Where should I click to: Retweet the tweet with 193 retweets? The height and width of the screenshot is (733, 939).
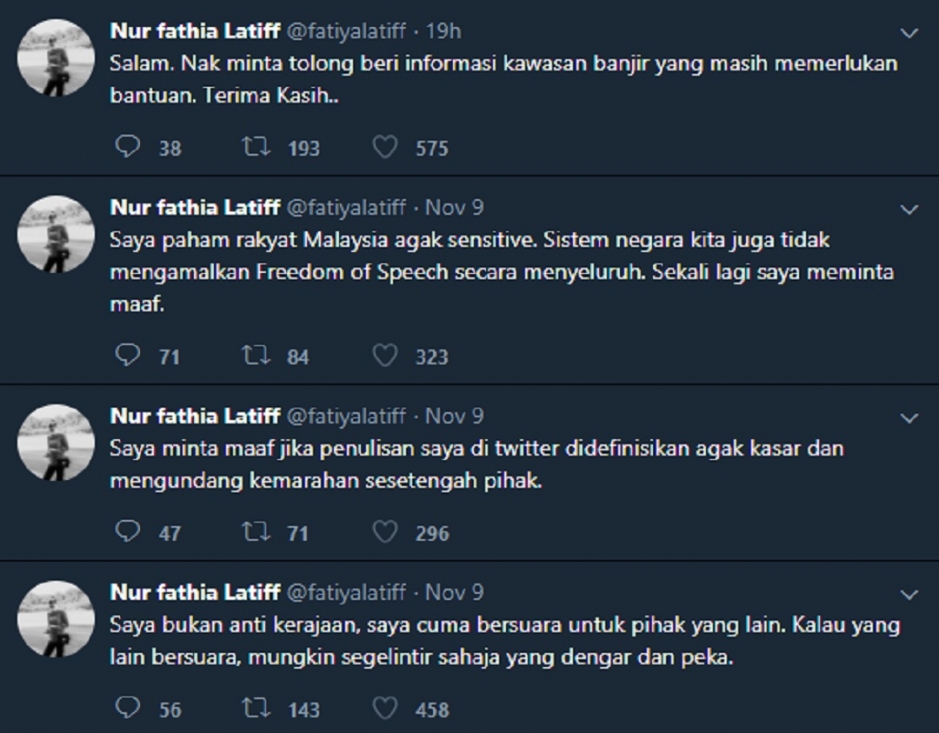256,147
